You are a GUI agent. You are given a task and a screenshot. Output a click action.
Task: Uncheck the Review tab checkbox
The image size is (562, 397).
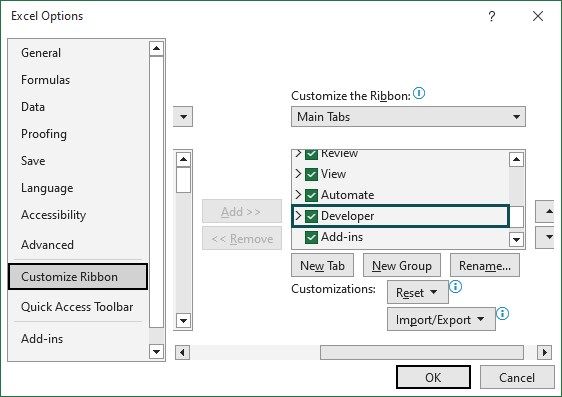pyautogui.click(x=311, y=154)
